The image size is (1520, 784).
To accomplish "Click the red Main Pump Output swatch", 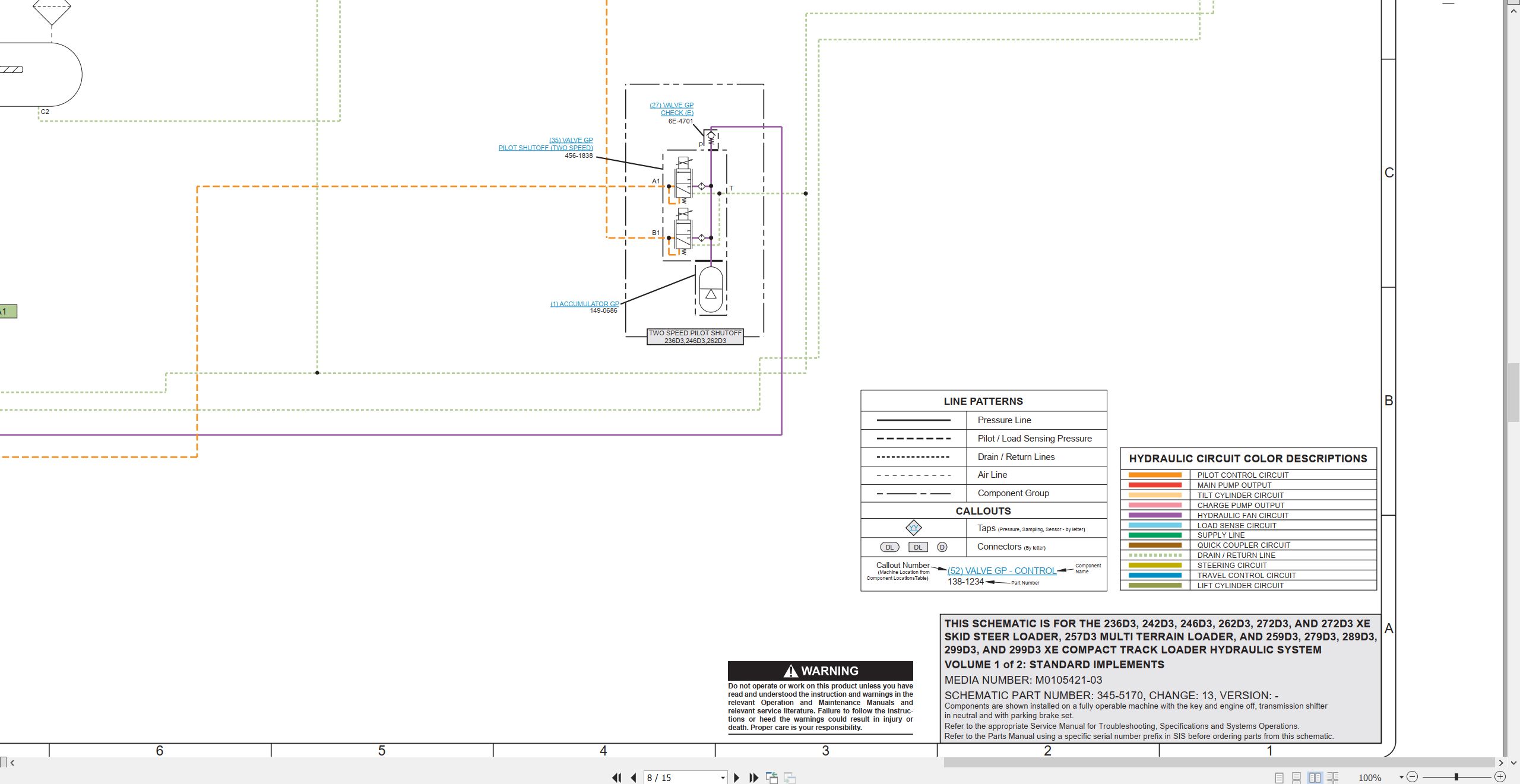I will 1155,485.
